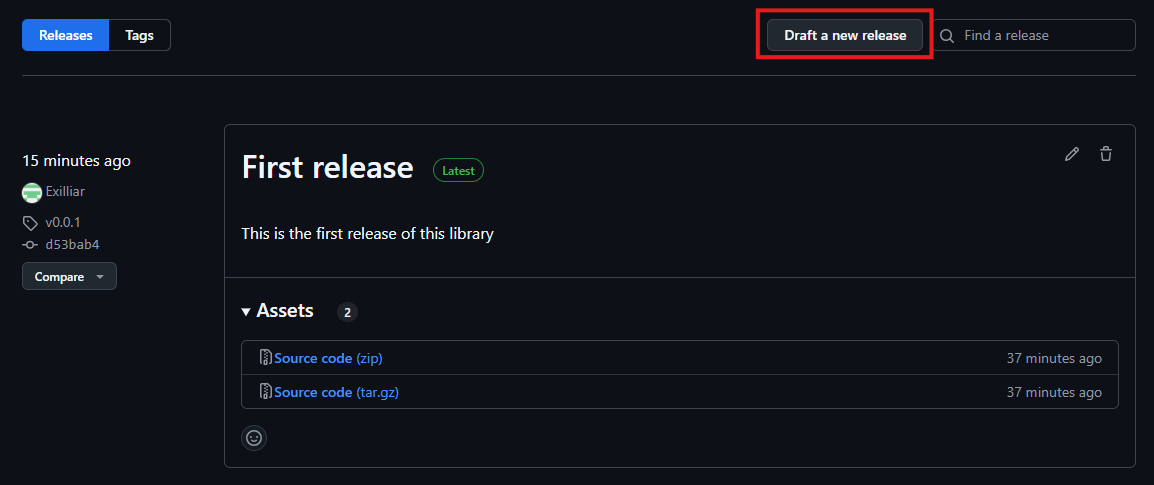The image size is (1154, 485).
Task: Edit the First release with pencil icon
Action: coord(1072,154)
